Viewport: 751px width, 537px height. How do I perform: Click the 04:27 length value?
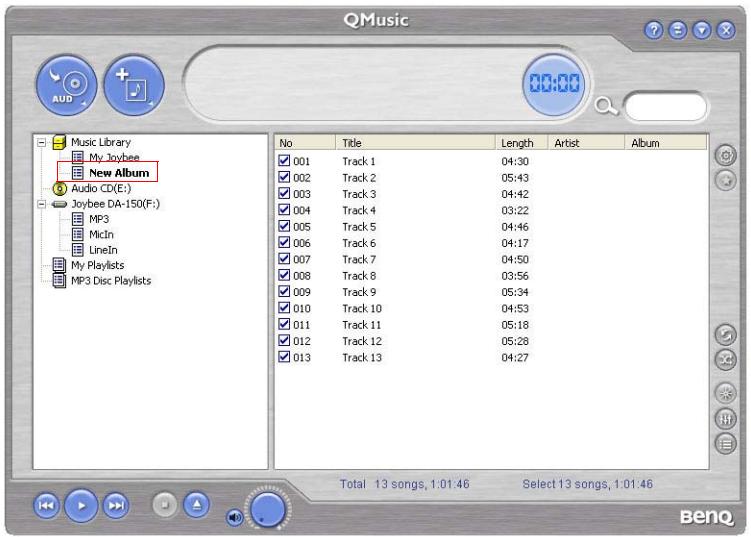tap(515, 357)
